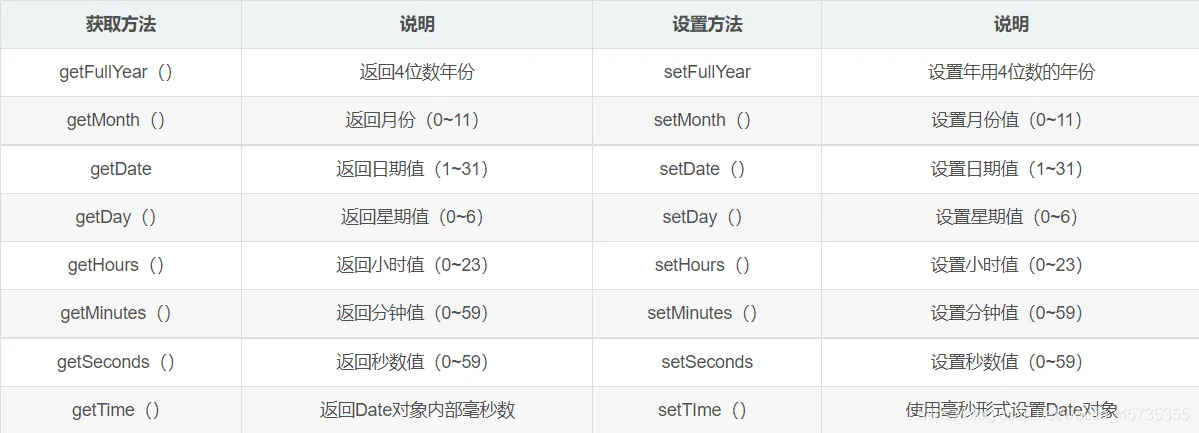The image size is (1199, 433).
Task: Select the getHours() cell
Action: click(x=116, y=265)
